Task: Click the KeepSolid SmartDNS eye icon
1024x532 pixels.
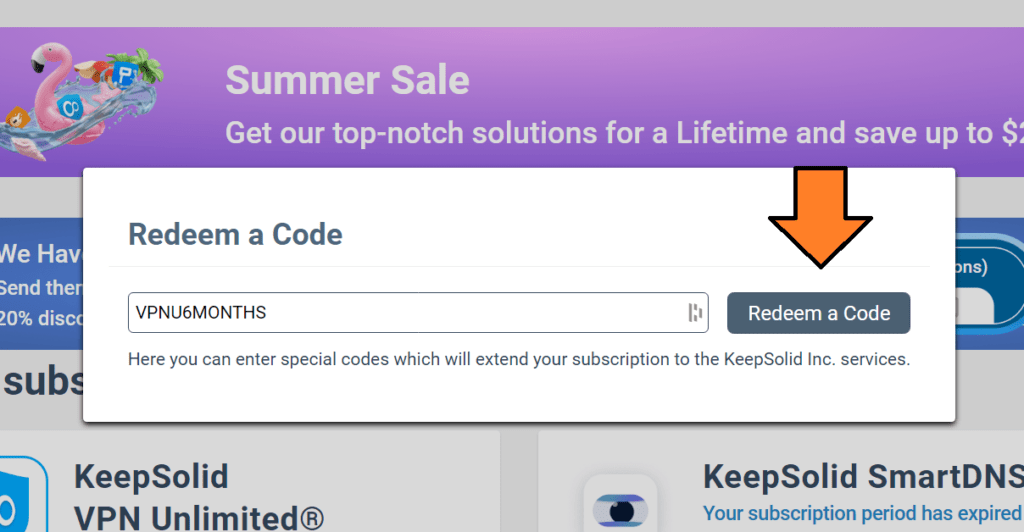Action: (x=620, y=510)
